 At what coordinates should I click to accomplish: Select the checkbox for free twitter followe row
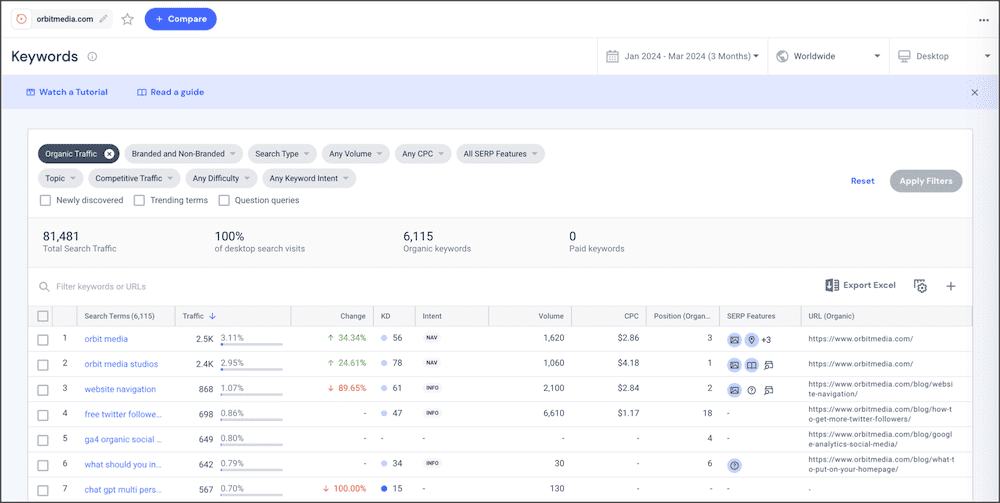point(43,416)
